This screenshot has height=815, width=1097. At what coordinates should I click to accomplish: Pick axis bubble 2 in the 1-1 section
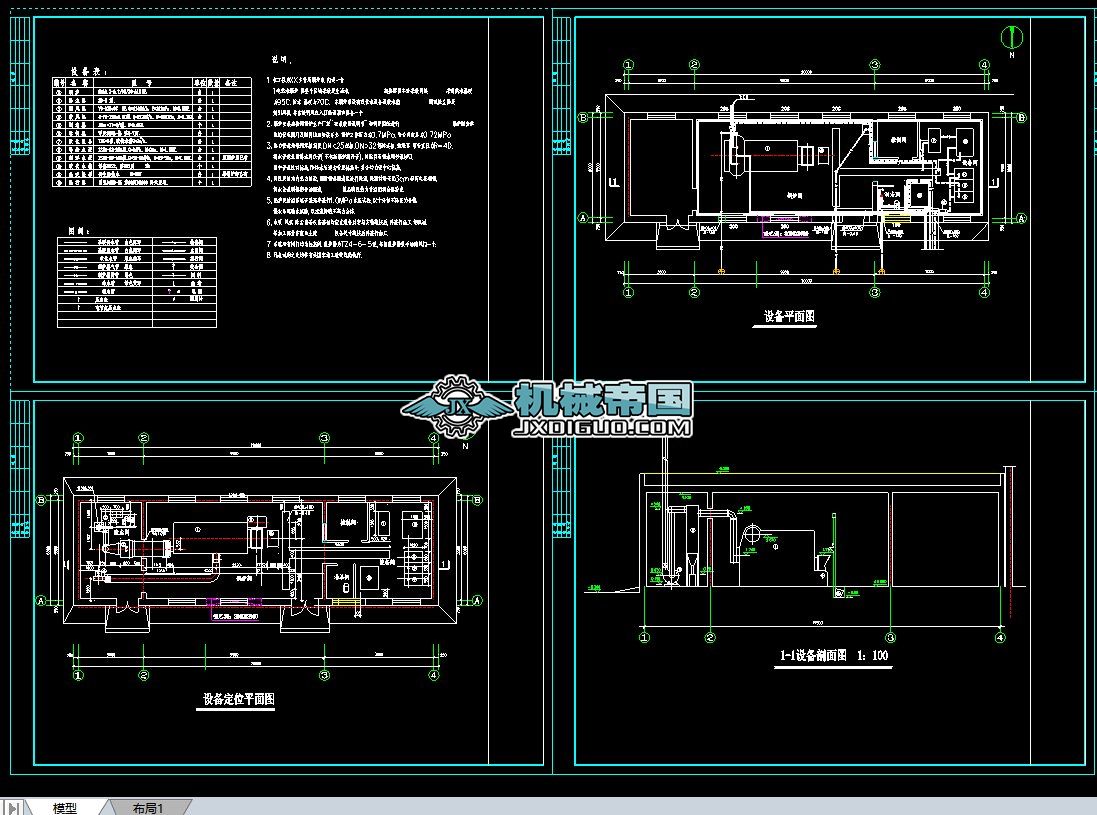(x=710, y=637)
